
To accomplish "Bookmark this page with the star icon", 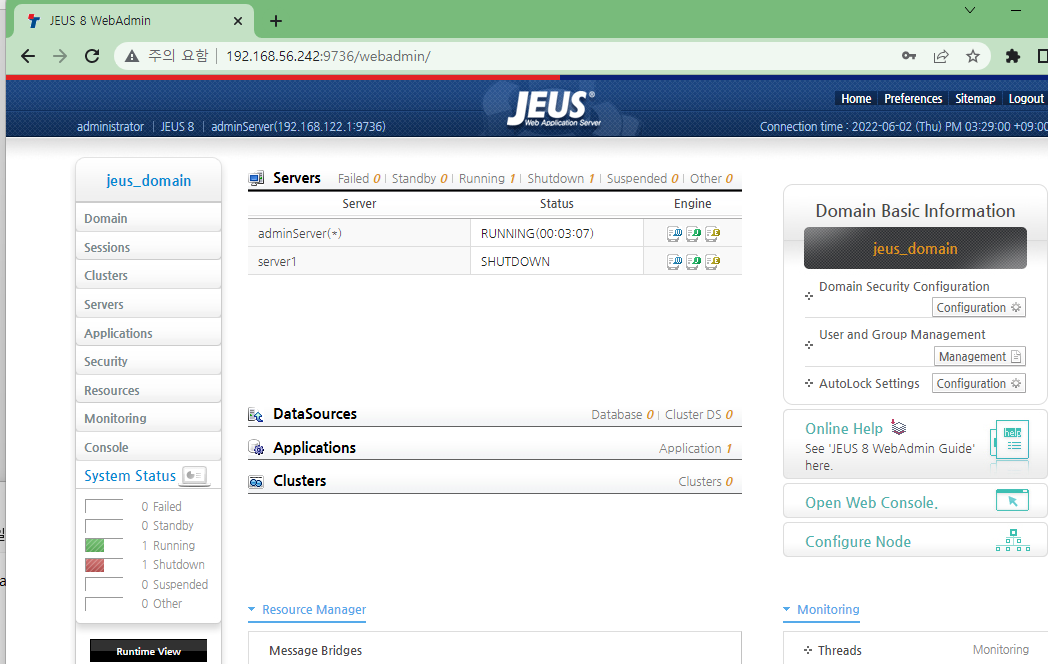I will [973, 56].
